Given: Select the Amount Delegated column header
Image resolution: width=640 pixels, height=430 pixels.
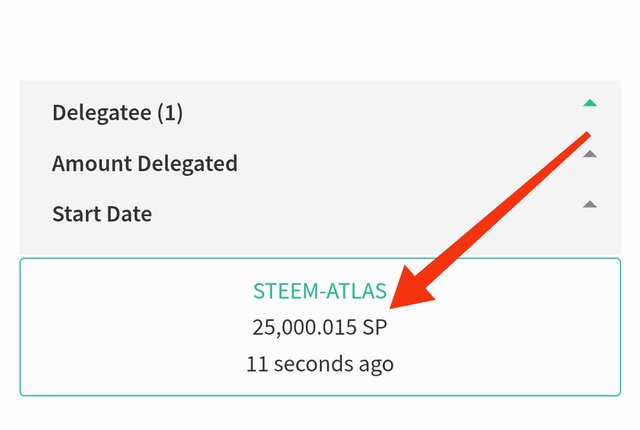Looking at the screenshot, I should point(144,163).
